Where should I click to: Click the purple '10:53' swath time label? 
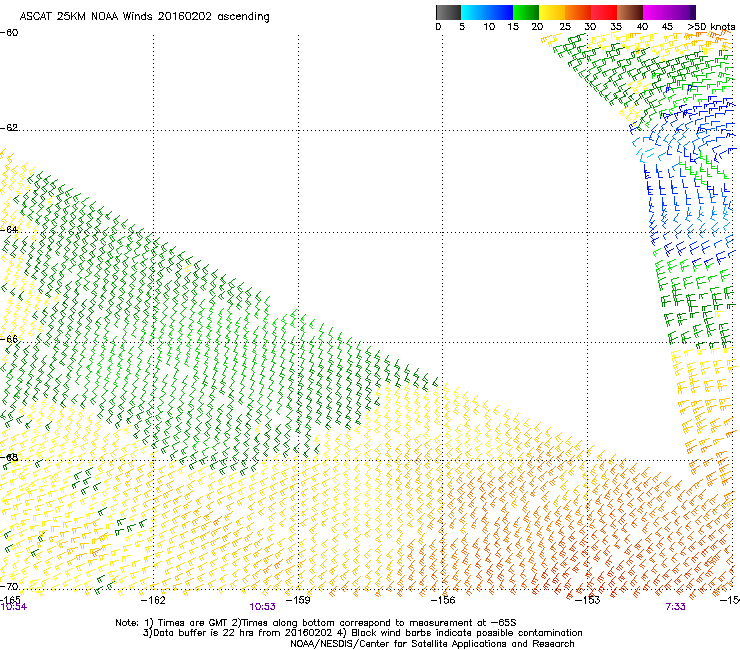coord(262,607)
